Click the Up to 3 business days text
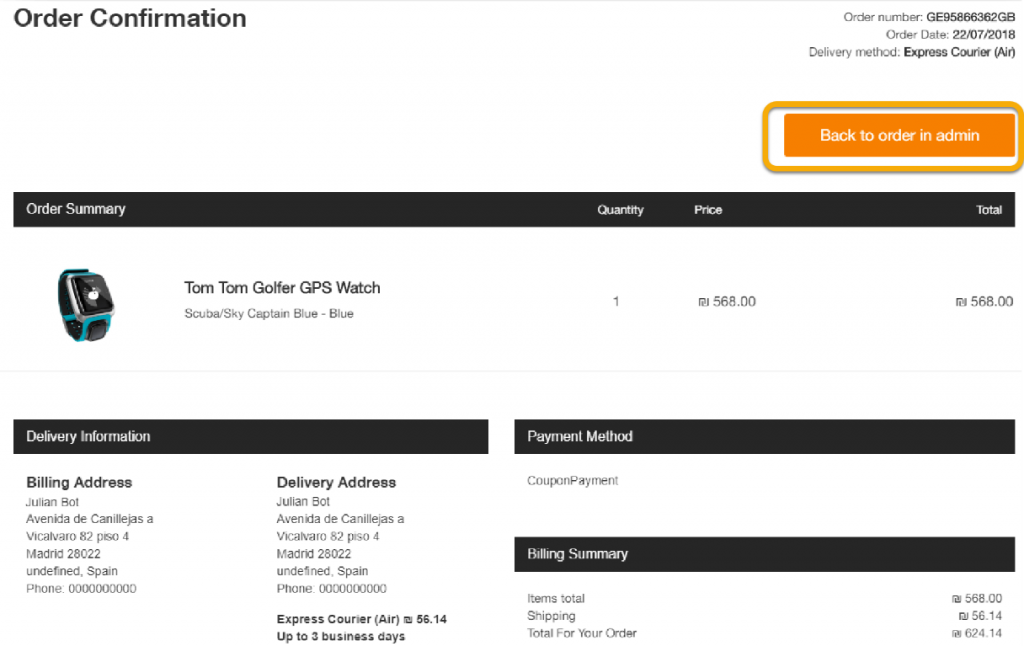1024x646 pixels. tap(341, 637)
